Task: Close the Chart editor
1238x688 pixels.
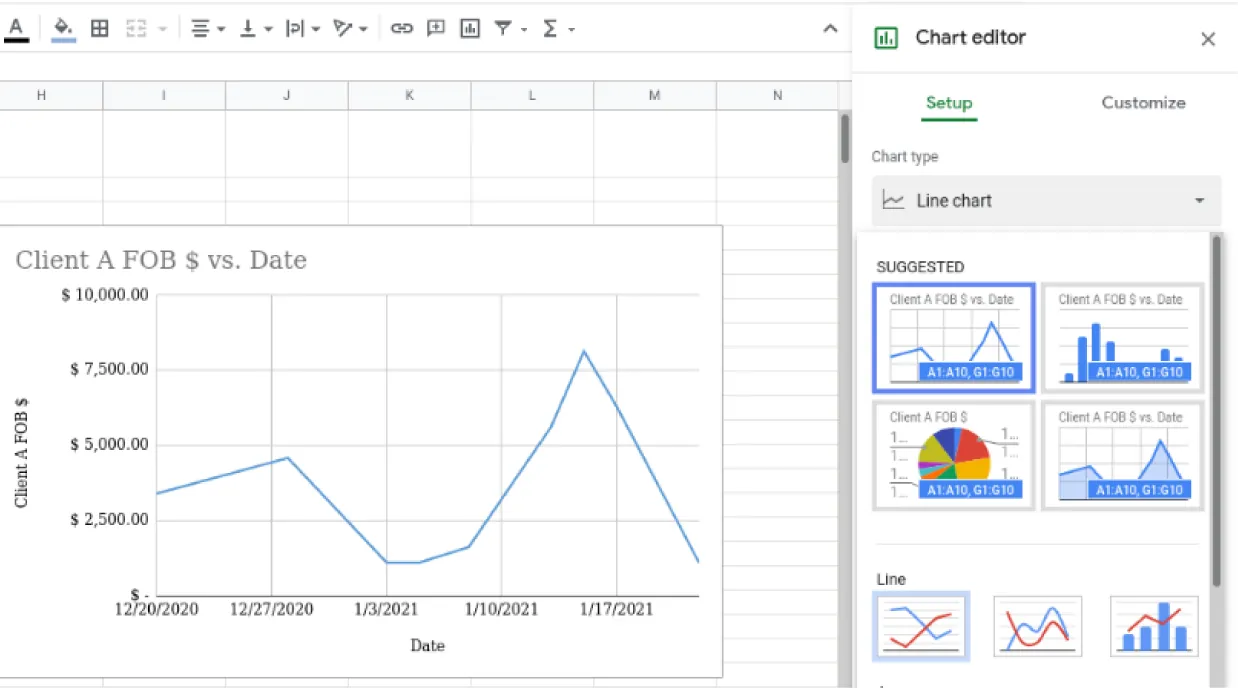Action: 1208,39
